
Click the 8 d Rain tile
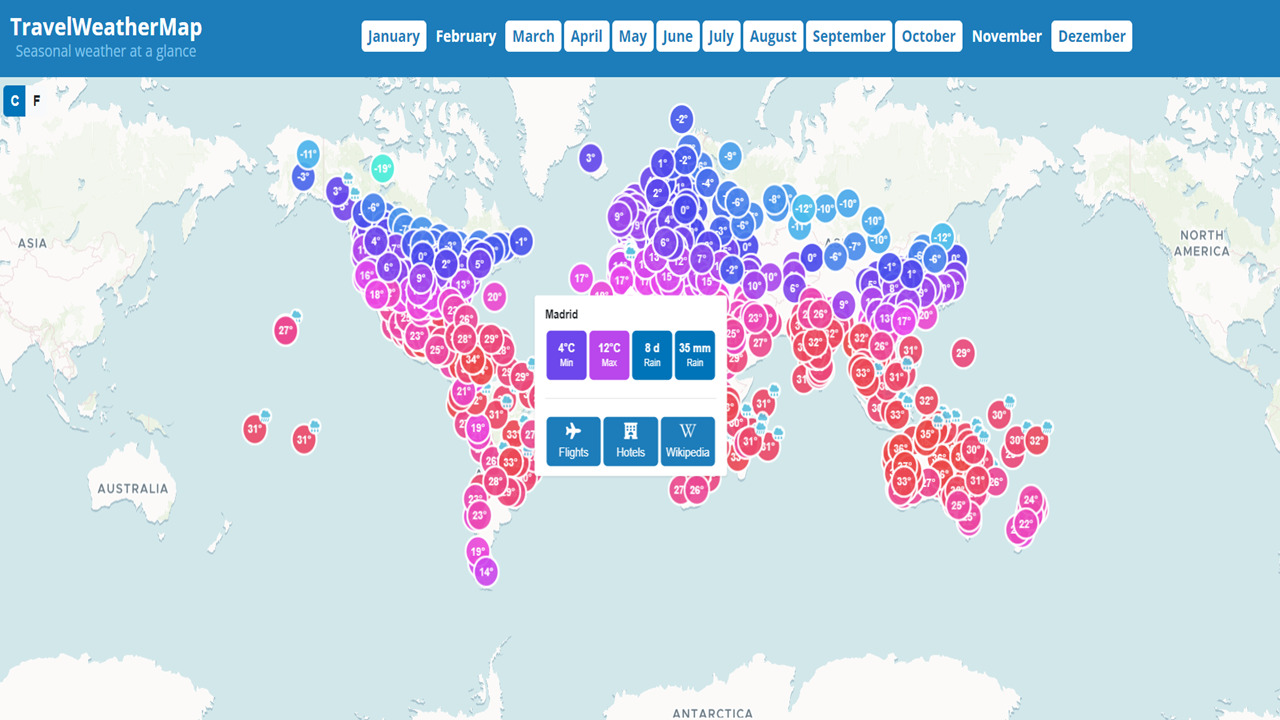[x=652, y=355]
